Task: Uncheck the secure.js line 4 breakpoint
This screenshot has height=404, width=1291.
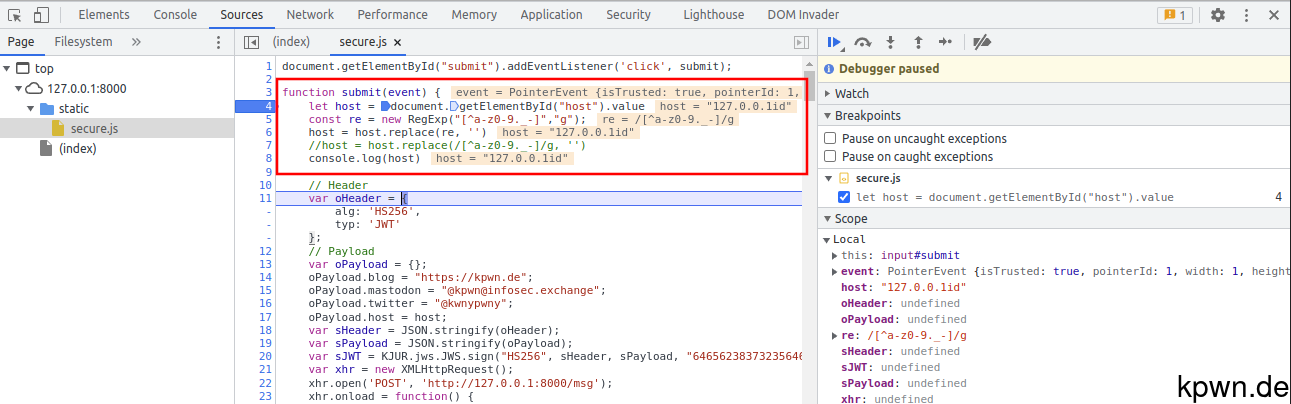Action: [846, 197]
